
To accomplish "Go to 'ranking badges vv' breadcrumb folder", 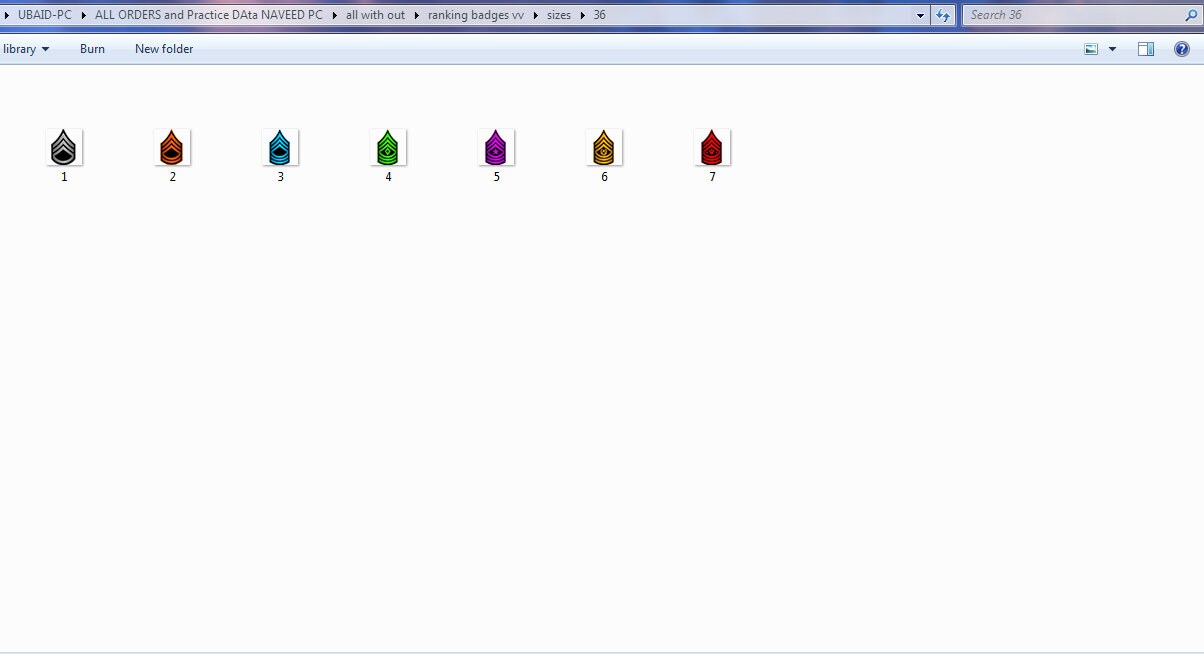I will point(476,15).
